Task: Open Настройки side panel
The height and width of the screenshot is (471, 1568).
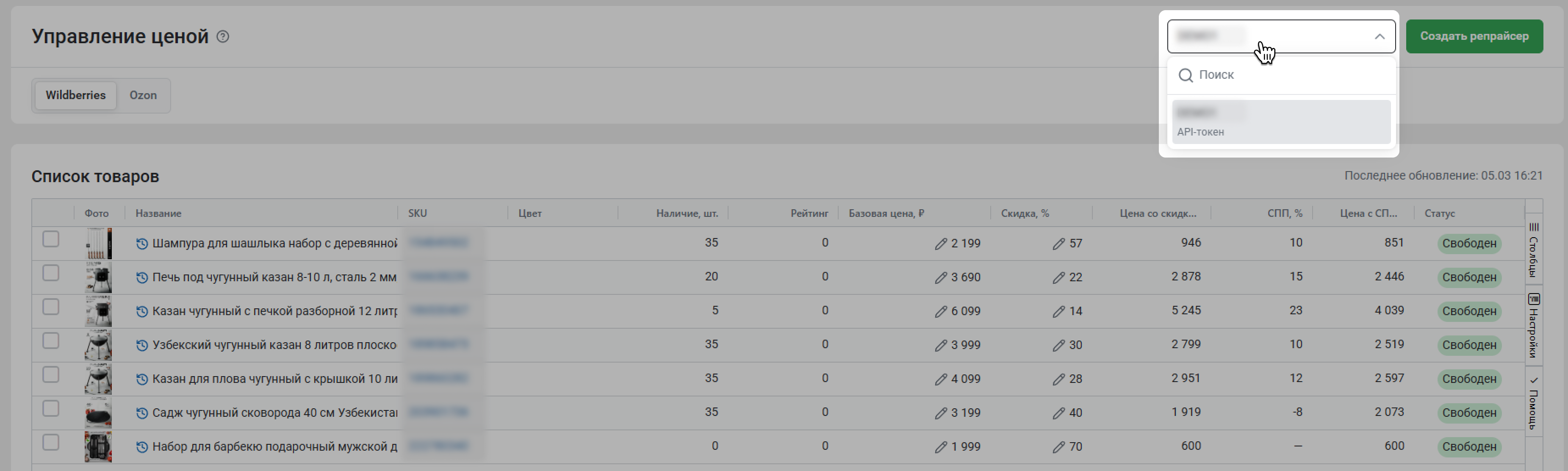Action: tap(1533, 326)
